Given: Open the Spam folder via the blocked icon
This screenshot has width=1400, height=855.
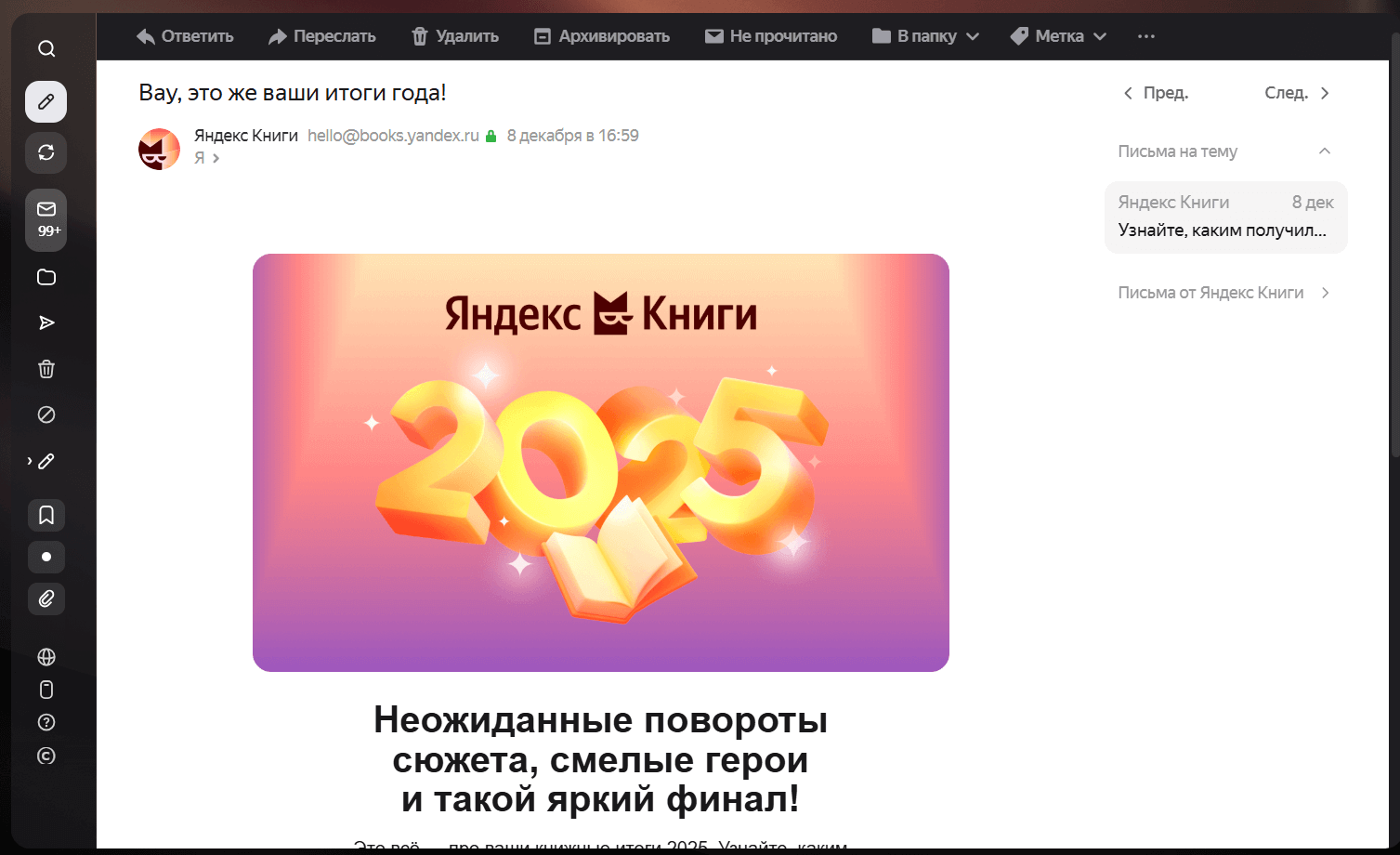Looking at the screenshot, I should (46, 414).
